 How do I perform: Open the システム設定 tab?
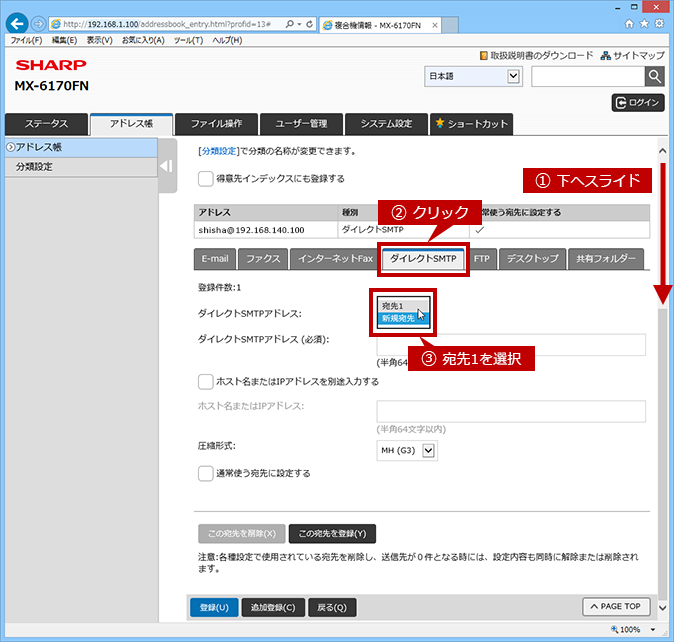tap(386, 124)
